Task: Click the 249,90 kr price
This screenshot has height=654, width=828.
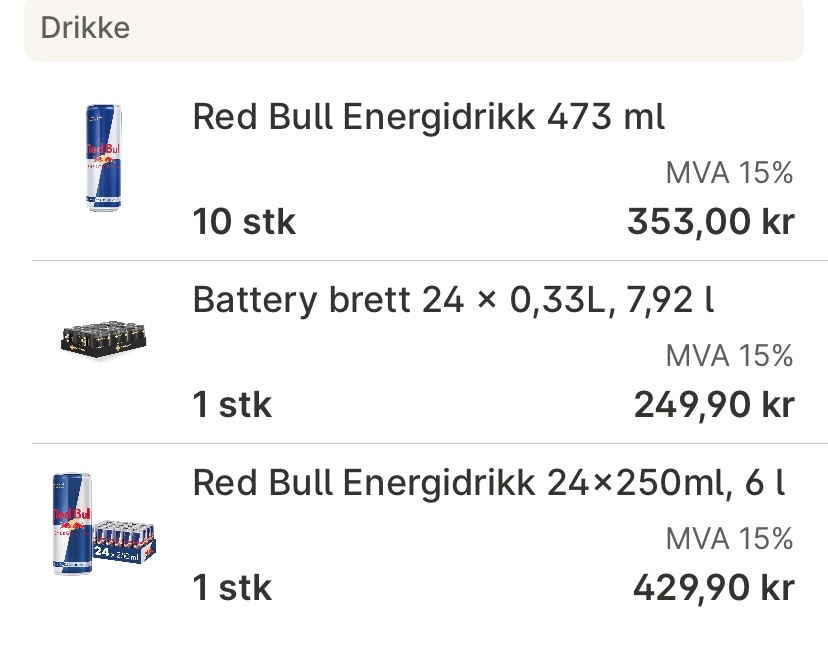Action: point(714,405)
